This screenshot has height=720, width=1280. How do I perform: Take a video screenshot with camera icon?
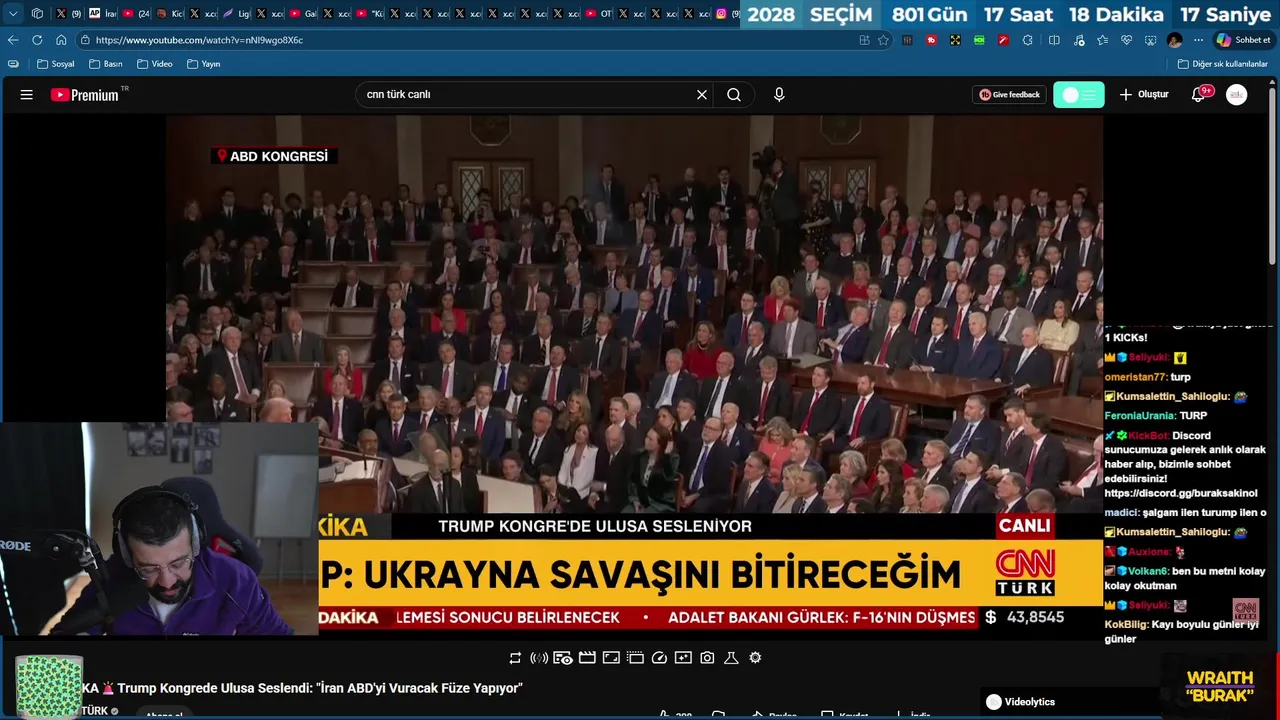point(707,658)
